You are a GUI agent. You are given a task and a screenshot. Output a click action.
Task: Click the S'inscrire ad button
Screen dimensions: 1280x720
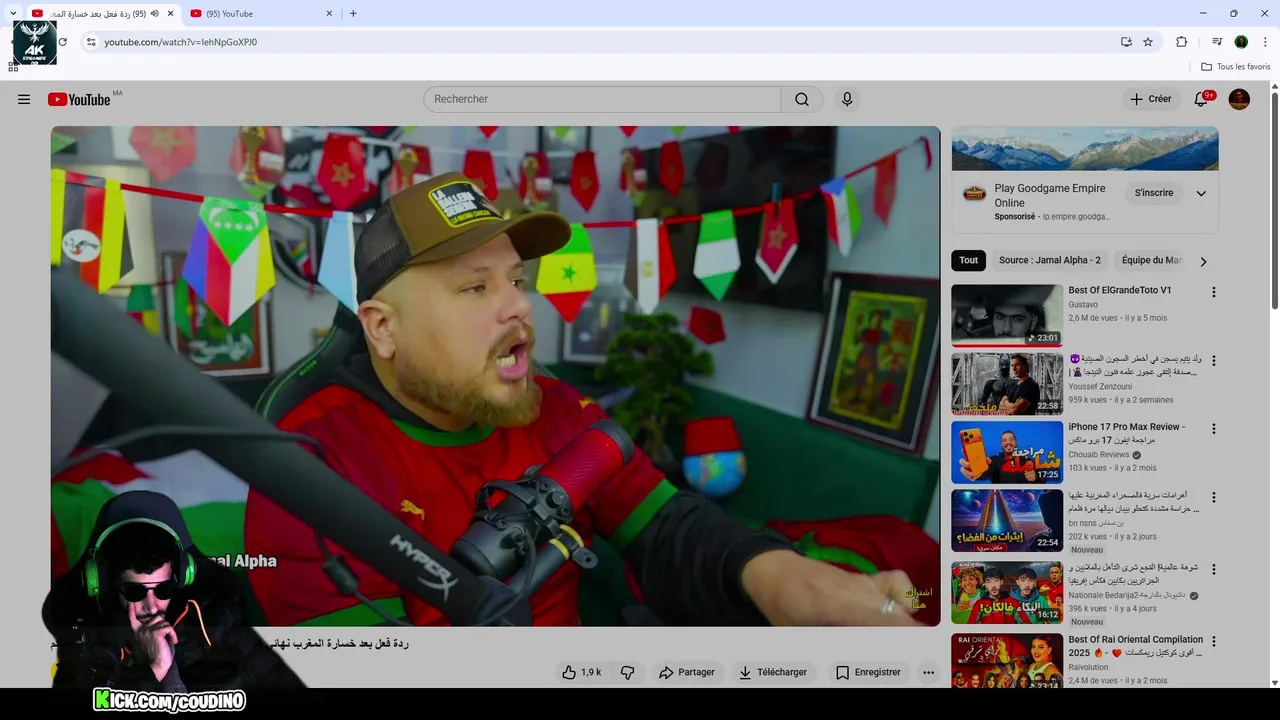(x=1154, y=193)
